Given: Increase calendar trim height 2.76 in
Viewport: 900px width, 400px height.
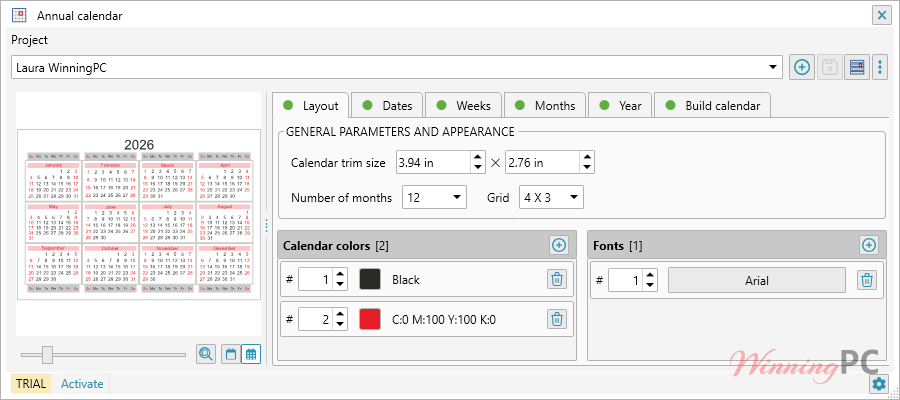Looking at the screenshot, I should (587, 157).
